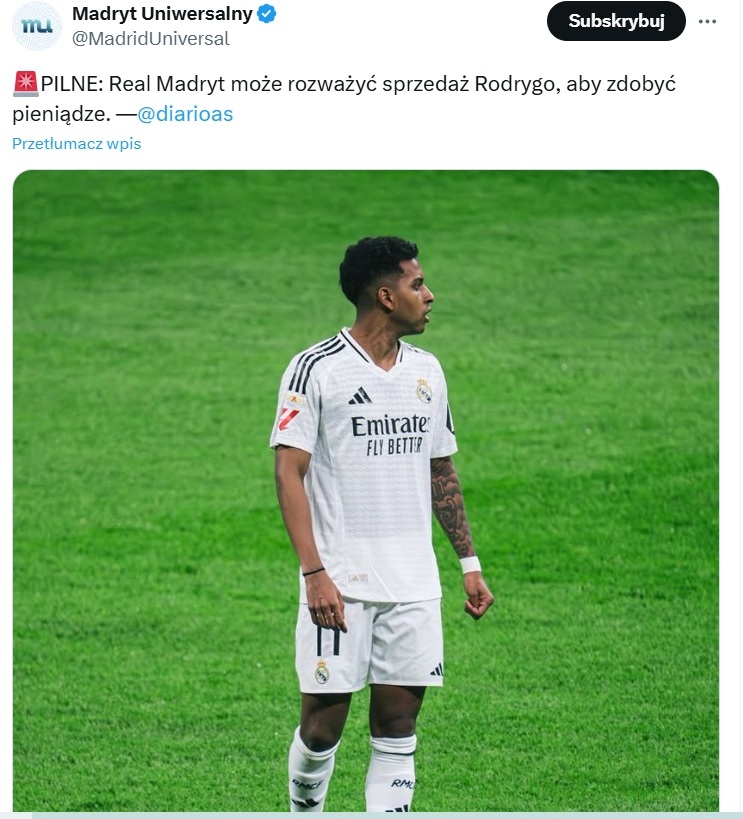Click the red siren emoji
Image resolution: width=743 pixels, height=819 pixels.
[x=26, y=84]
